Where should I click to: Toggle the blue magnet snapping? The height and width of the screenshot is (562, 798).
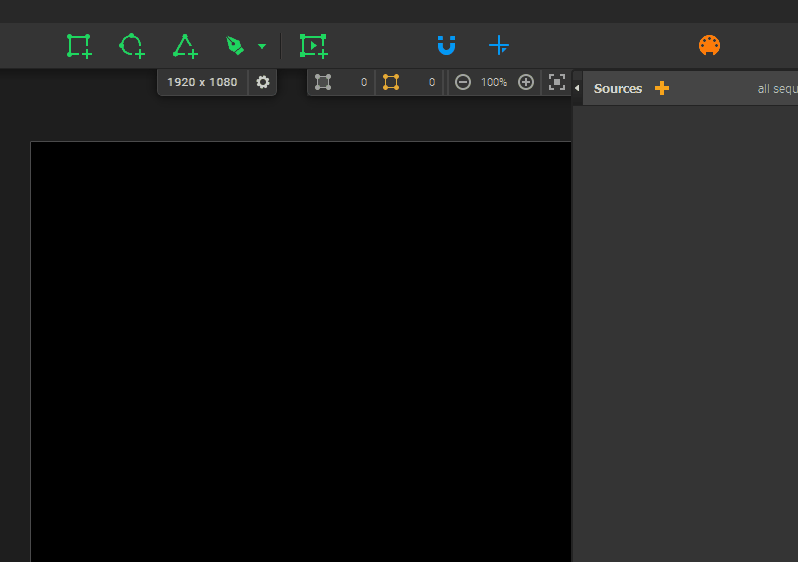tap(446, 45)
